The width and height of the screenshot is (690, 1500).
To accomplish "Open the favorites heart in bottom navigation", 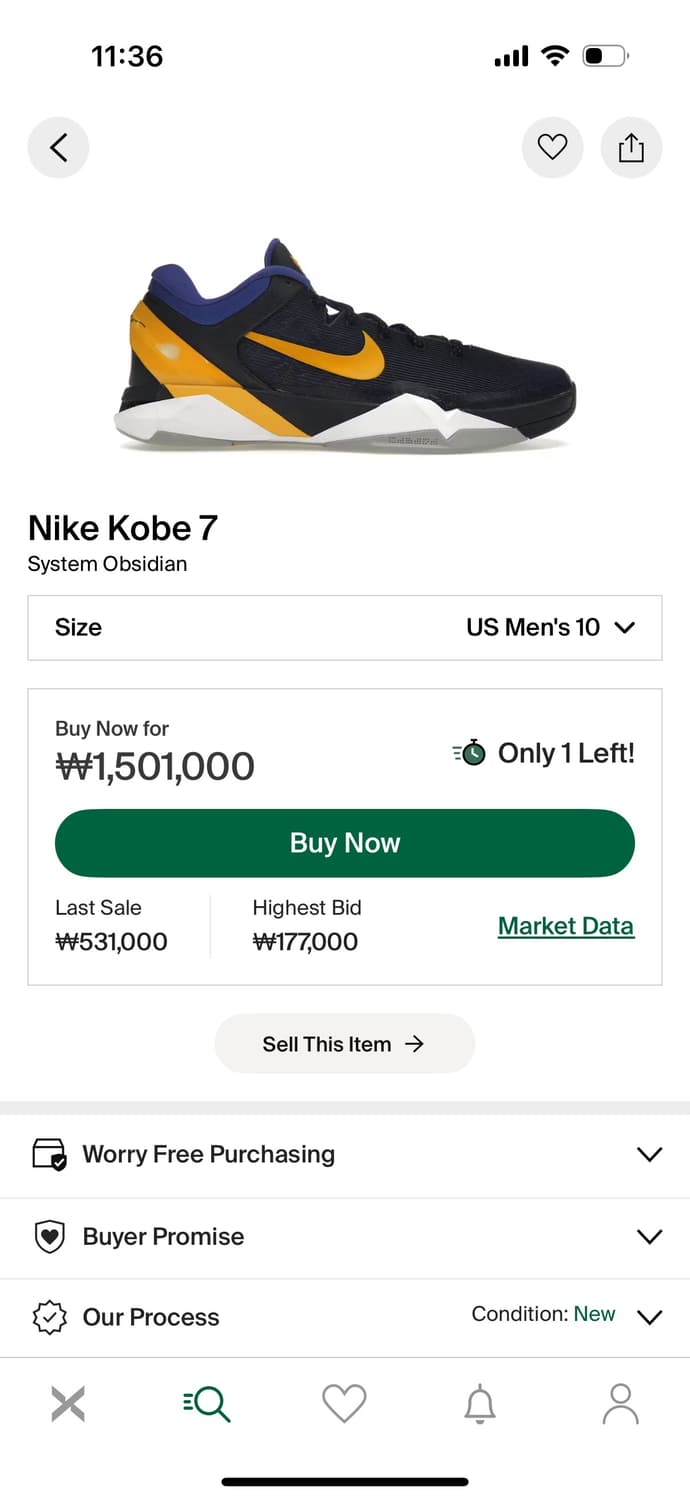I will click(x=344, y=1404).
